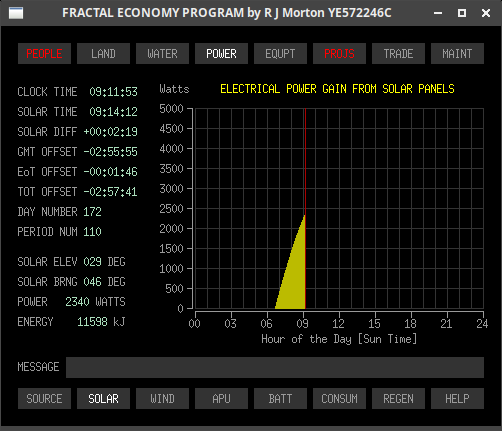Click the GMT OFFSET value -02:55:55
This screenshot has height=431, width=502.
[x=110, y=152]
